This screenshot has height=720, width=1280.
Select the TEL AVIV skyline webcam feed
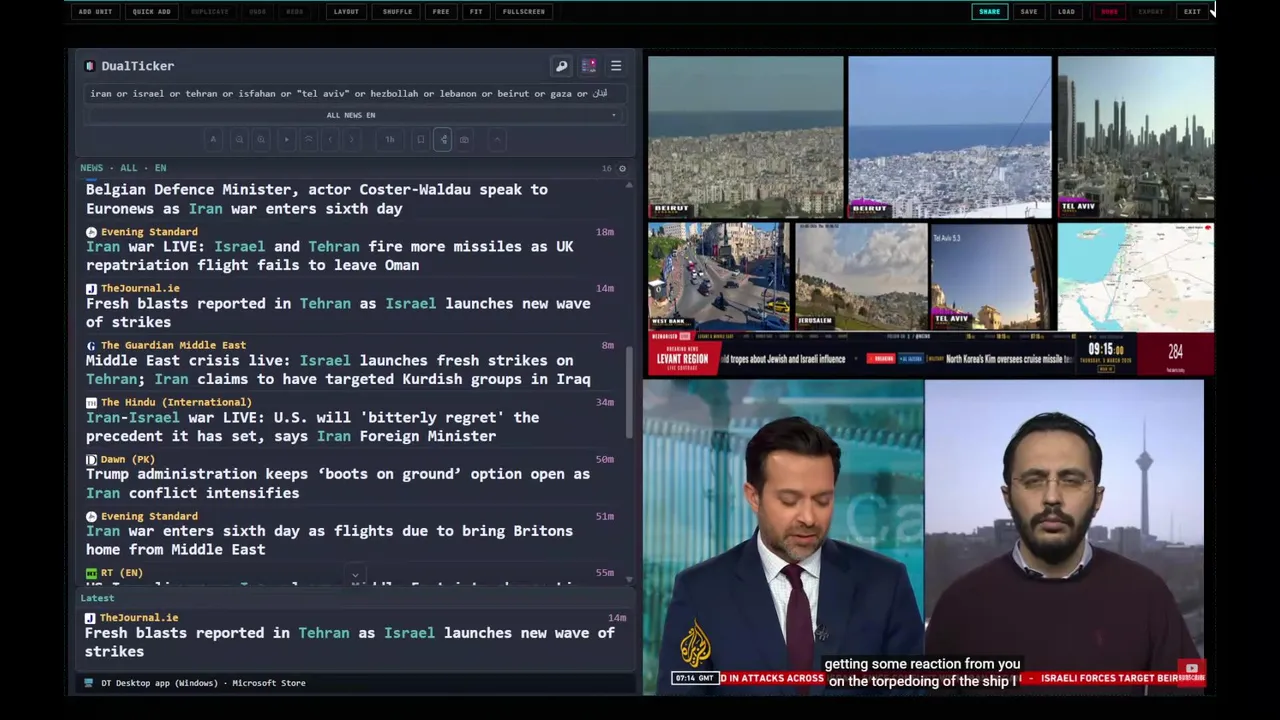pyautogui.click(x=1136, y=137)
